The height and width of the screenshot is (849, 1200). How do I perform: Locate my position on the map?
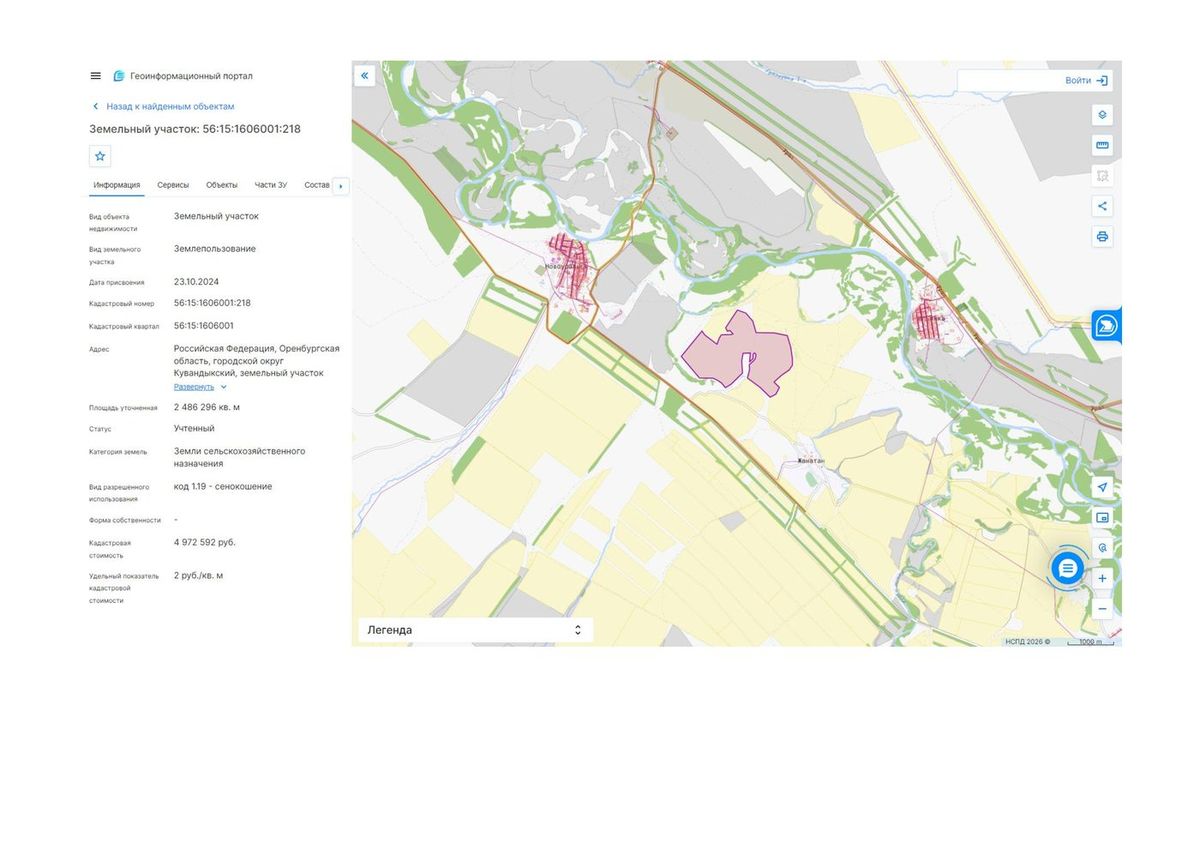point(1102,487)
